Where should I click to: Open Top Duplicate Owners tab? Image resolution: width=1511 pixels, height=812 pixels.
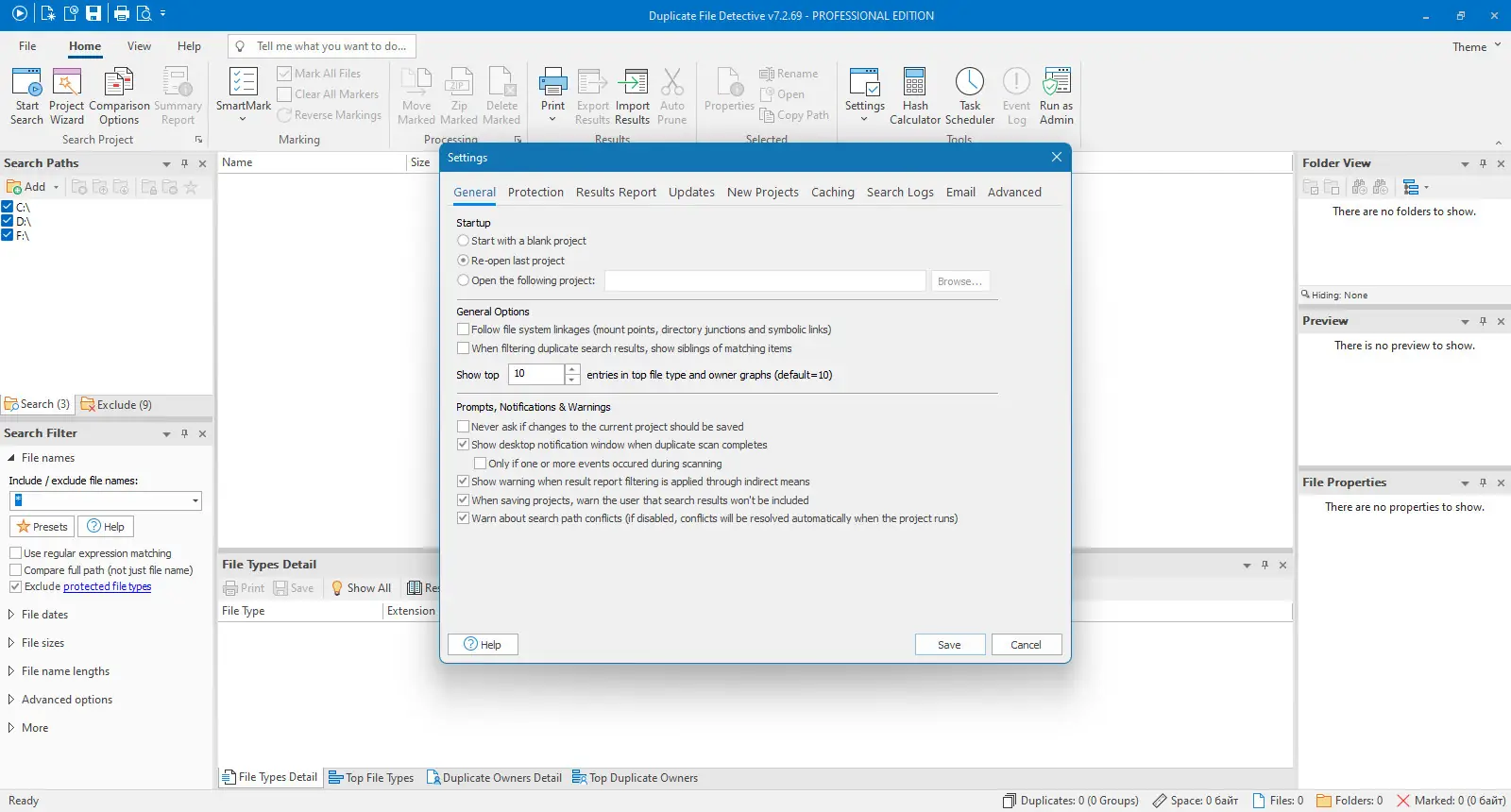click(x=635, y=778)
